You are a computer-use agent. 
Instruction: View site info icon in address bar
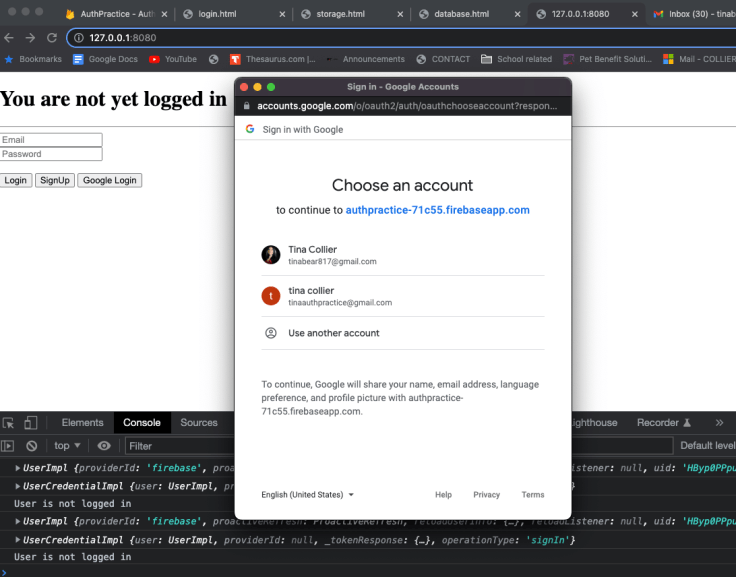[x=79, y=38]
